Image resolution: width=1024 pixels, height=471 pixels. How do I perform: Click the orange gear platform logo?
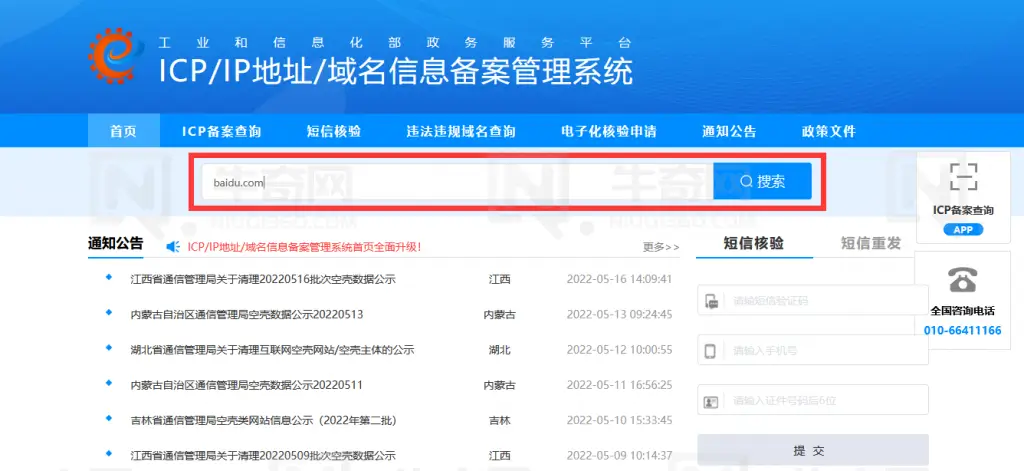click(x=116, y=56)
